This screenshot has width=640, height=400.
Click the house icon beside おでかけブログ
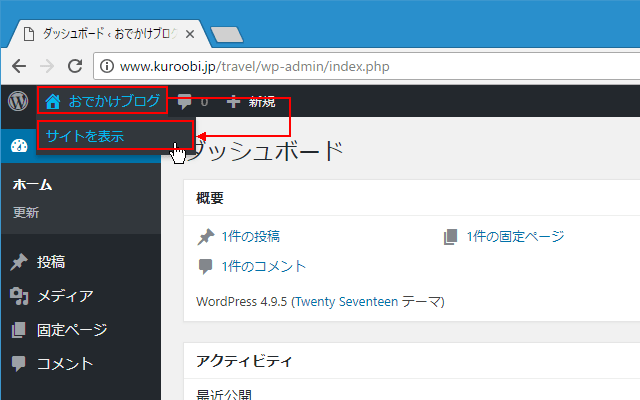point(53,101)
